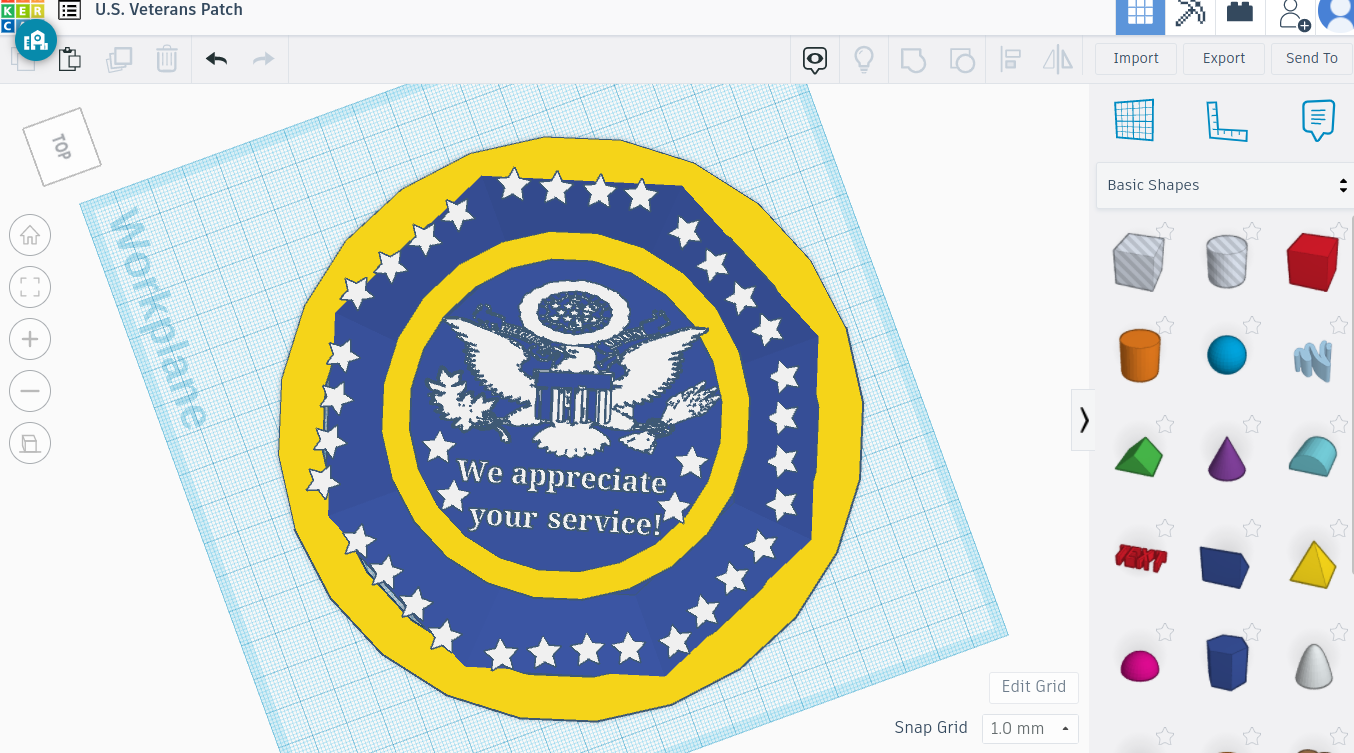Open the designs list menu icon
The width and height of the screenshot is (1354, 753).
coord(69,10)
